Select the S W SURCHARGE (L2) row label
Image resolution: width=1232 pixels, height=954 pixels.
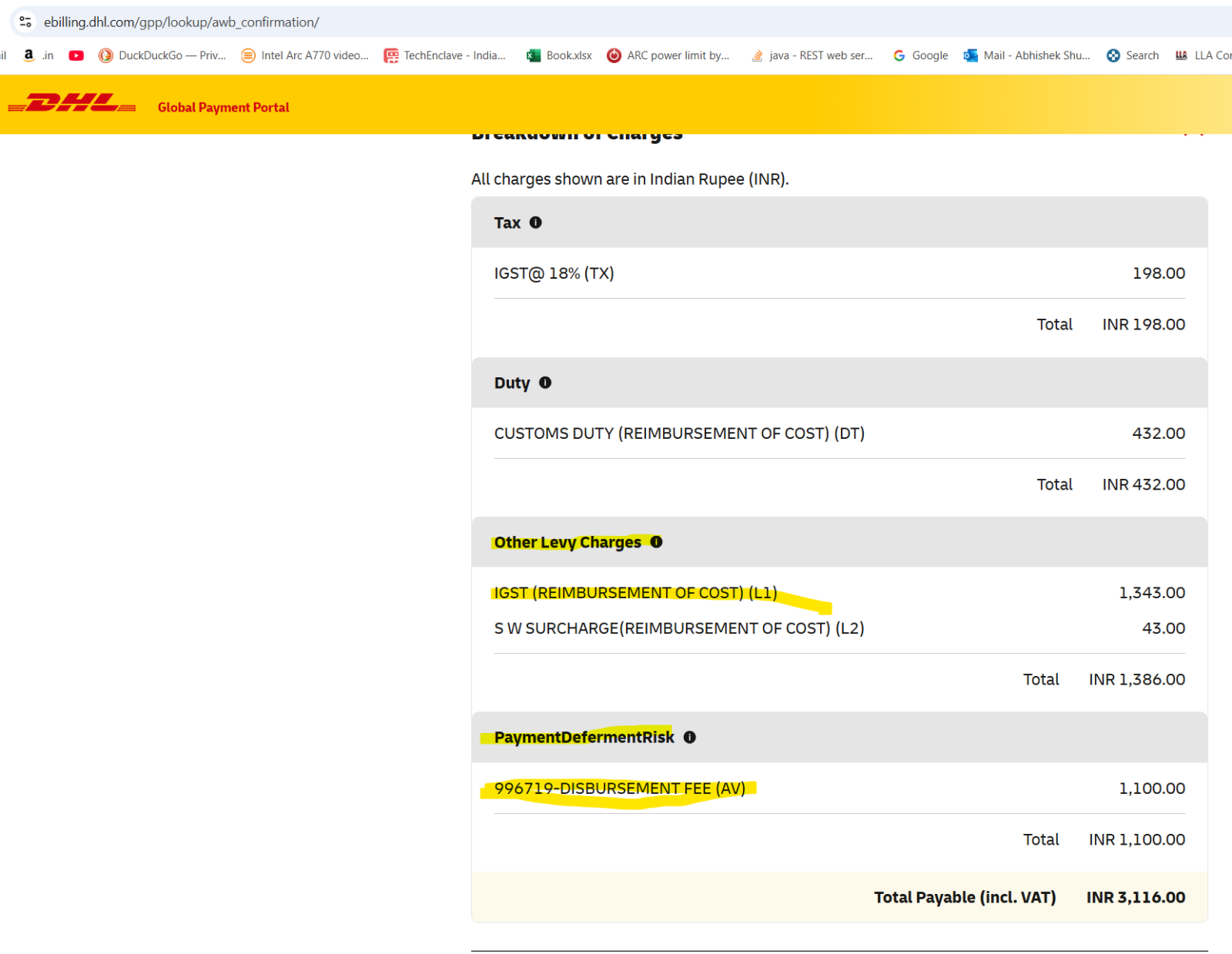point(679,628)
